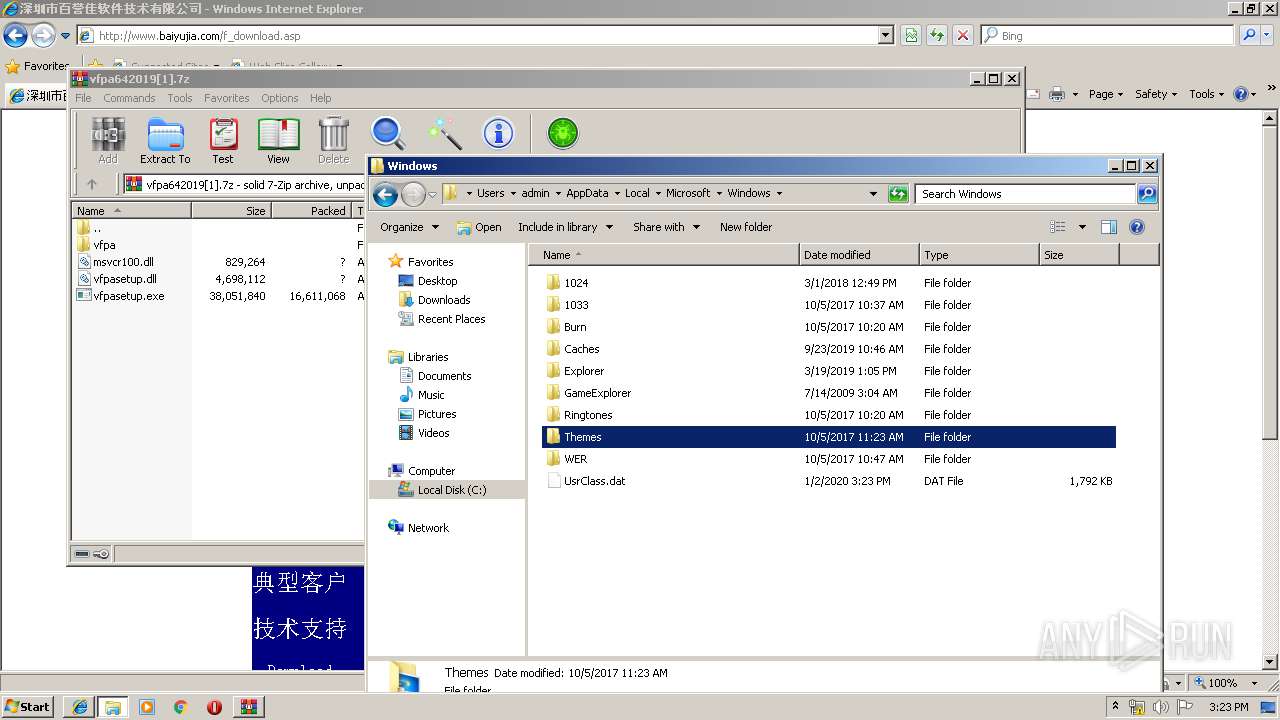
Task: Open WinRAR Tools menu
Action: coord(180,98)
